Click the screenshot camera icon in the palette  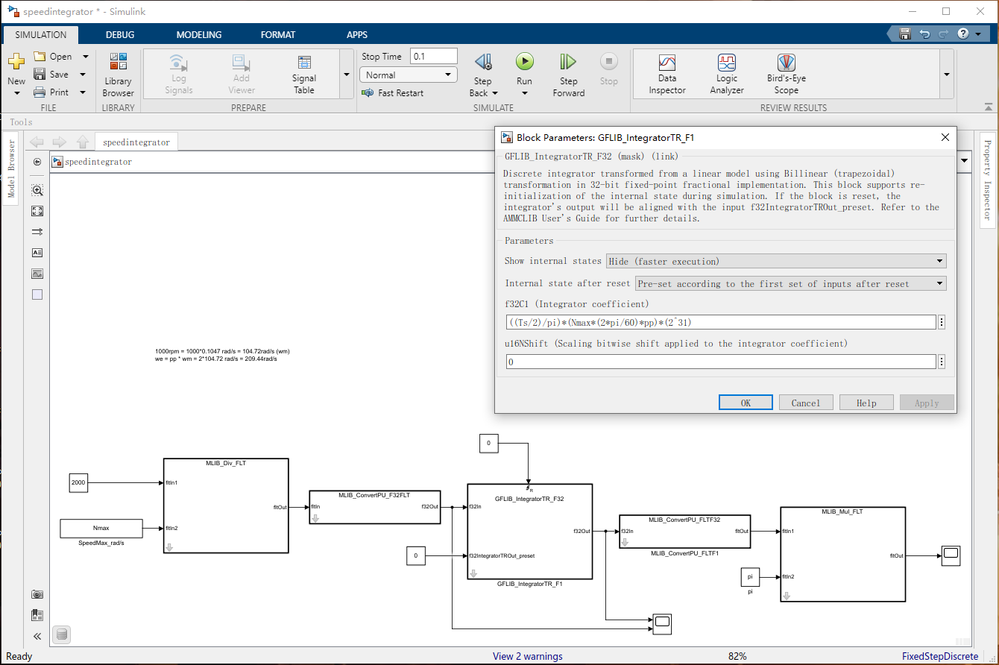[38, 594]
